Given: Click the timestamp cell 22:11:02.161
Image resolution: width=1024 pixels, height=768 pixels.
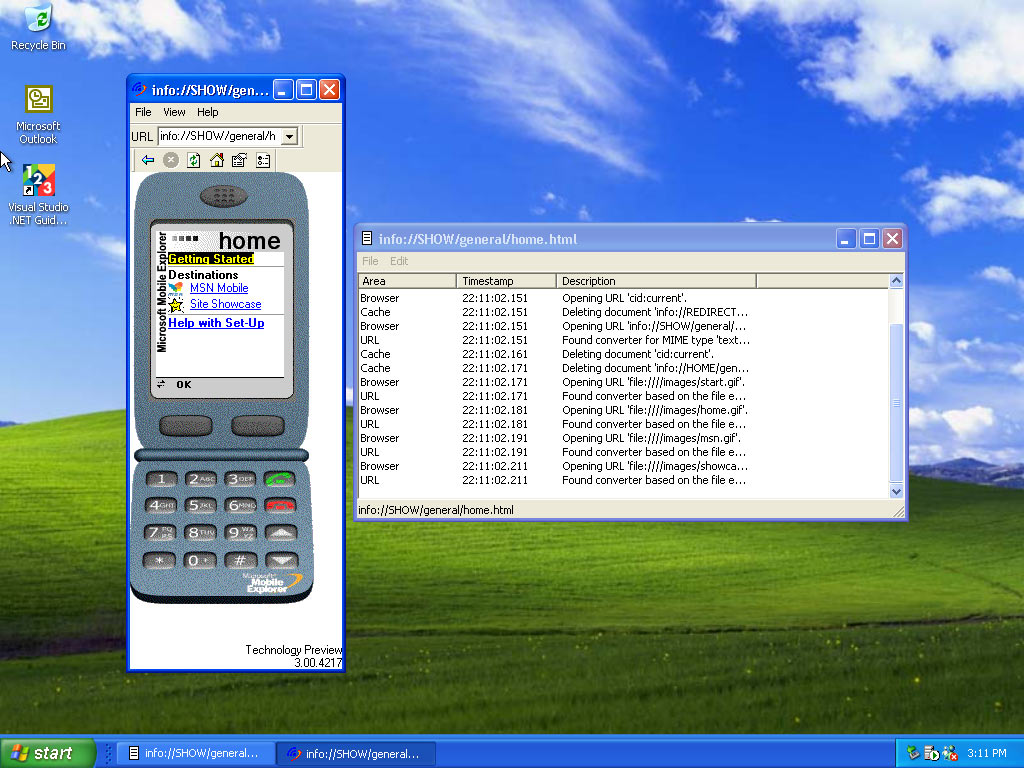Looking at the screenshot, I should [495, 354].
